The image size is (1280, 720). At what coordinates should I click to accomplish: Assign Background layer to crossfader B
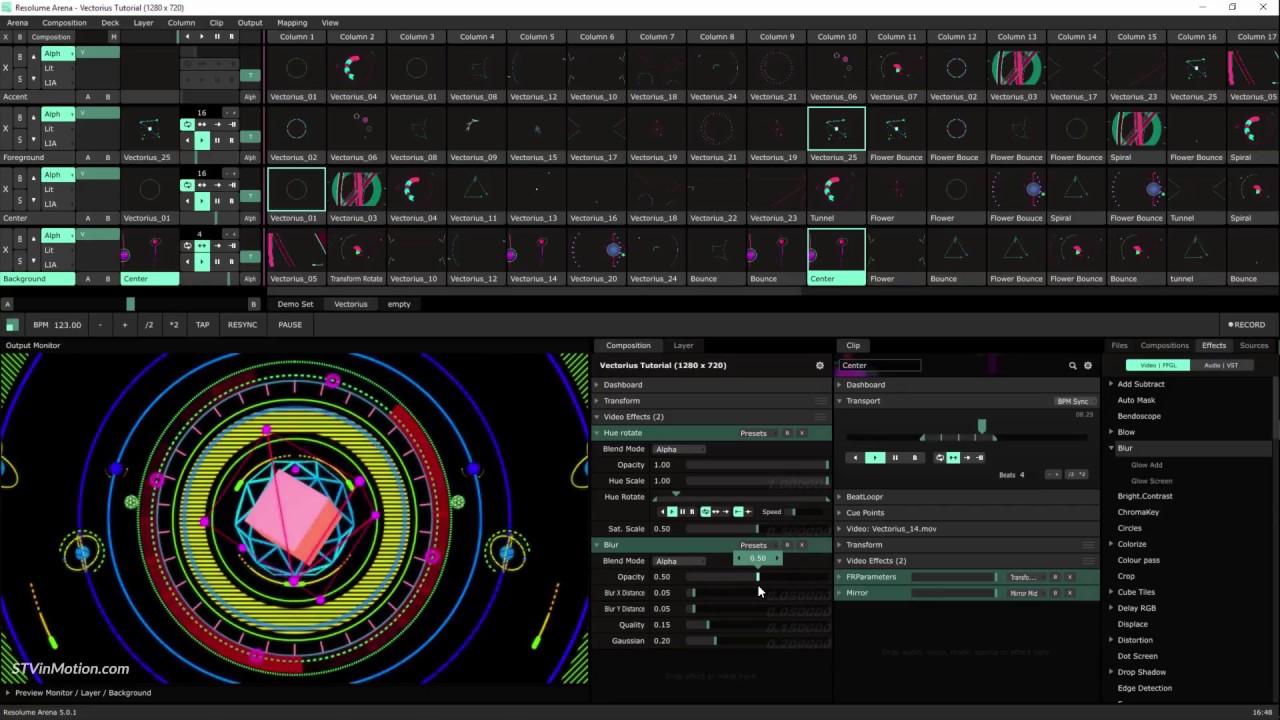(108, 279)
